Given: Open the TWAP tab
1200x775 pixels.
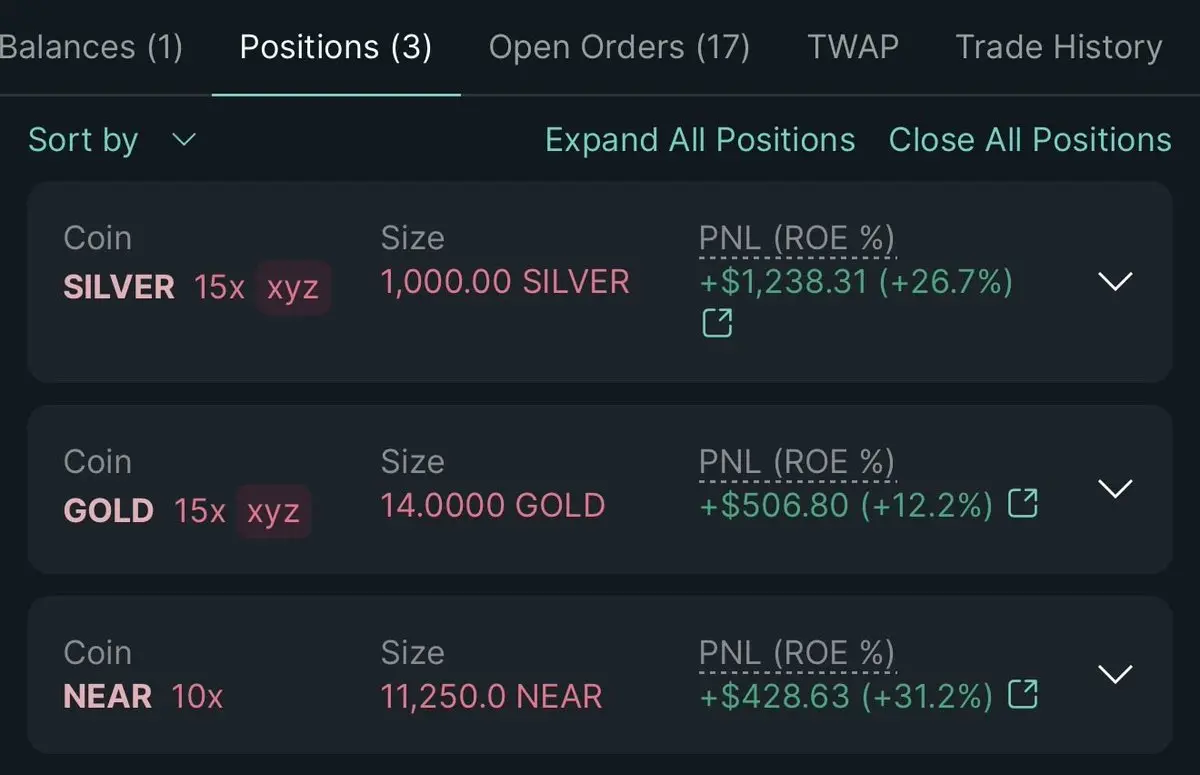Looking at the screenshot, I should 852,47.
